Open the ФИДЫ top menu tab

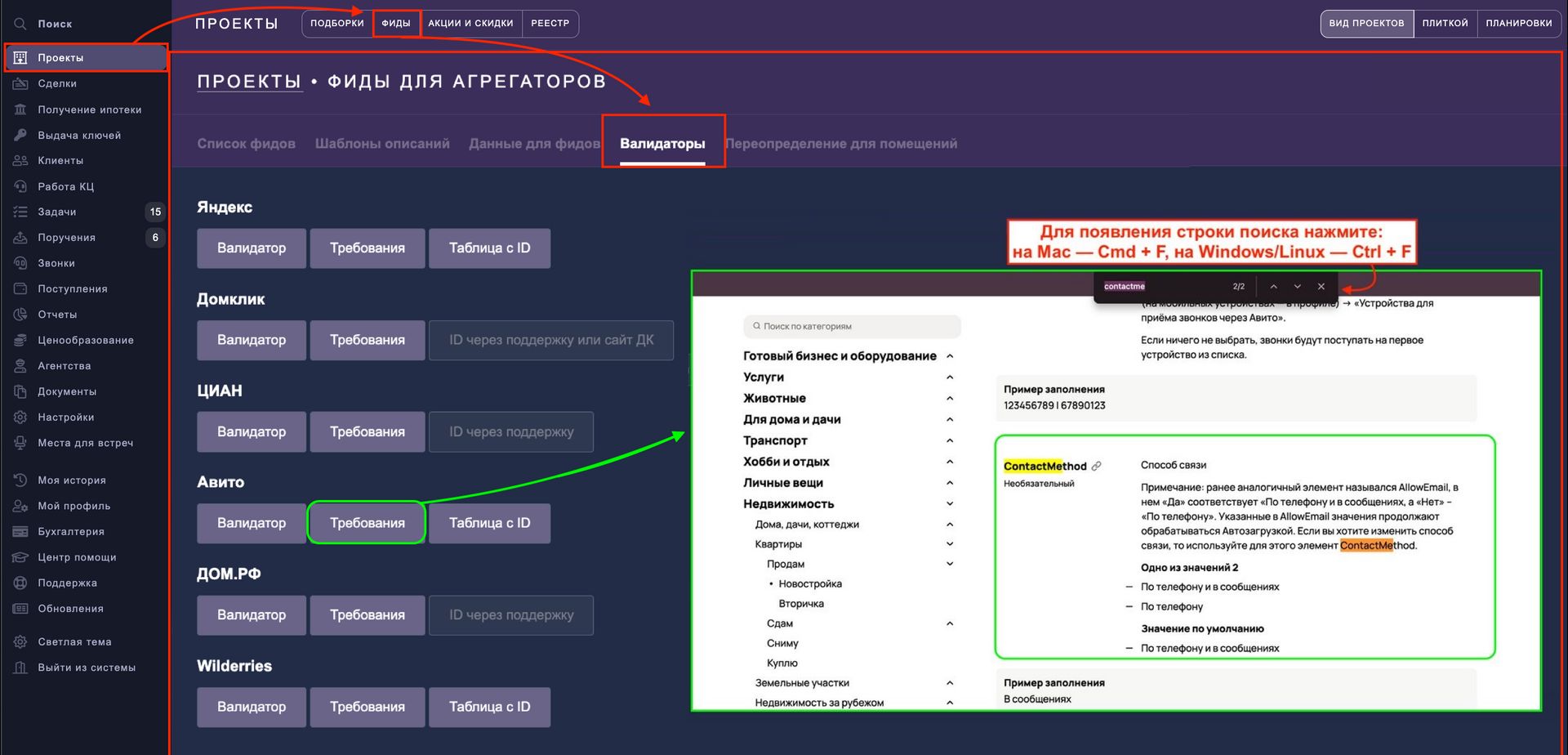(x=396, y=24)
